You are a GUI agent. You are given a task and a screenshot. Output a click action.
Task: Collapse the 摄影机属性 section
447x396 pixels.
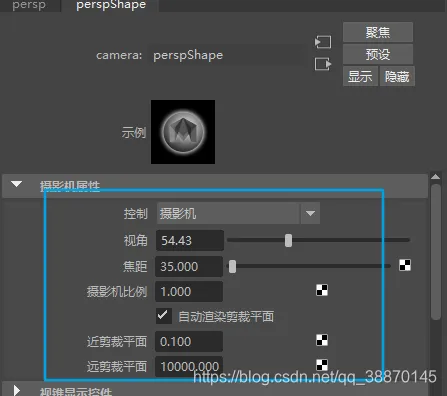point(16,184)
